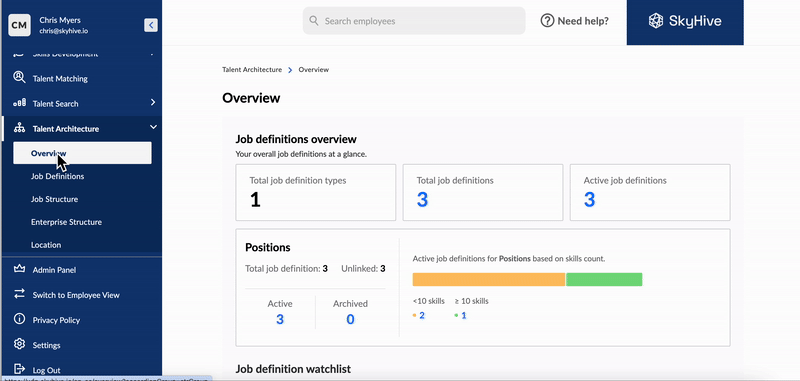Click the Search employees input field
Screen dimensions: 800x381
414,21
